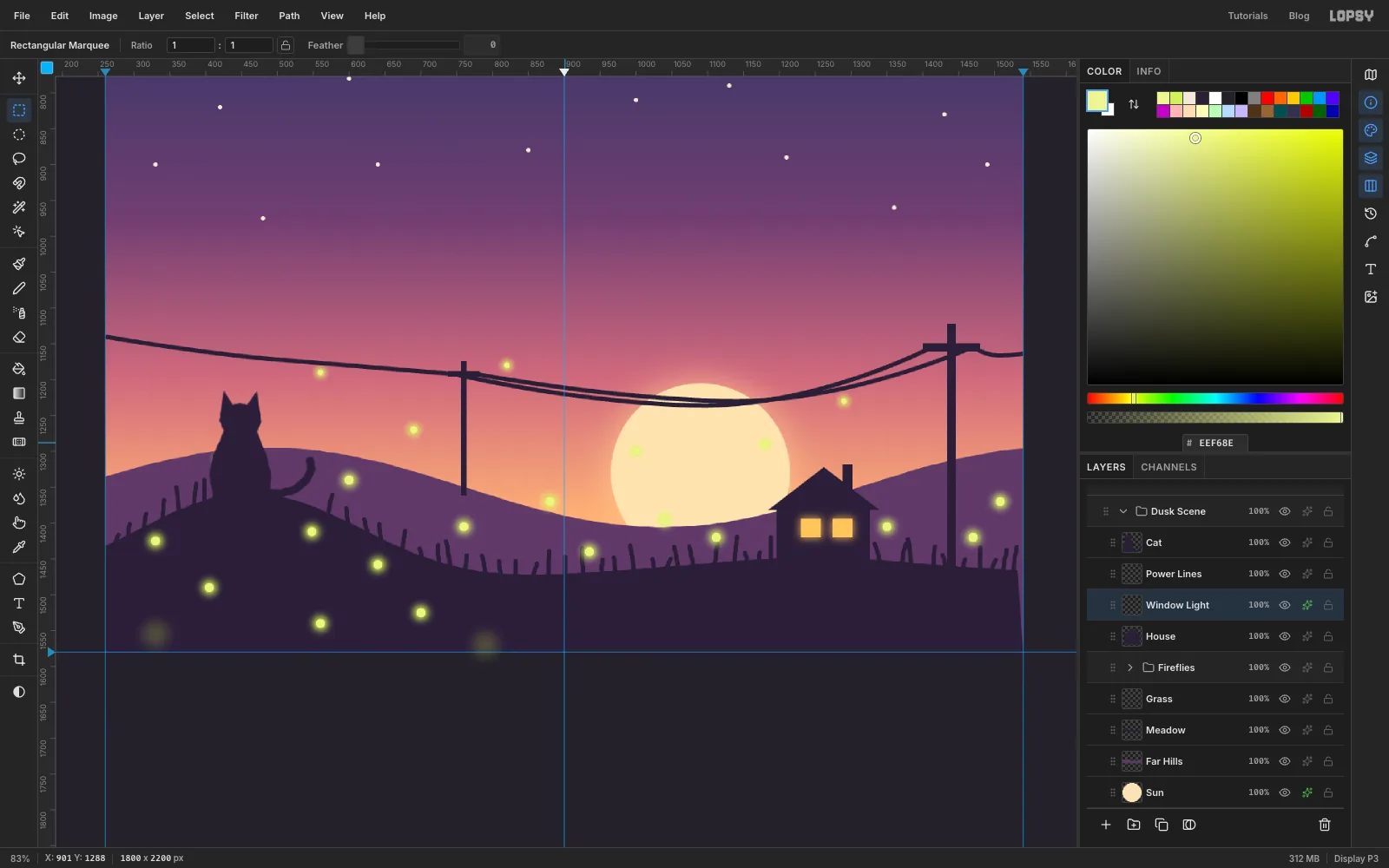The width and height of the screenshot is (1389, 868).
Task: Delete layer with trash icon
Action: tap(1325, 825)
